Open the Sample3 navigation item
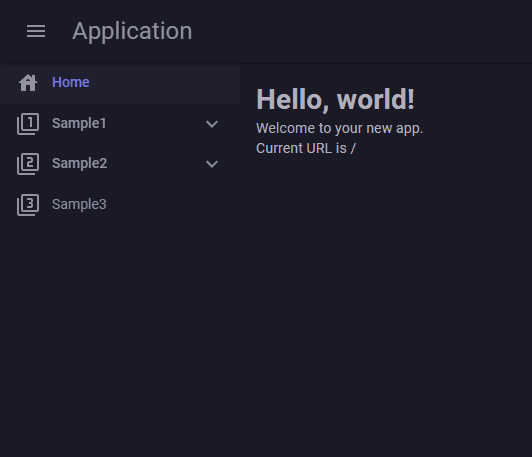 pyautogui.click(x=120, y=205)
